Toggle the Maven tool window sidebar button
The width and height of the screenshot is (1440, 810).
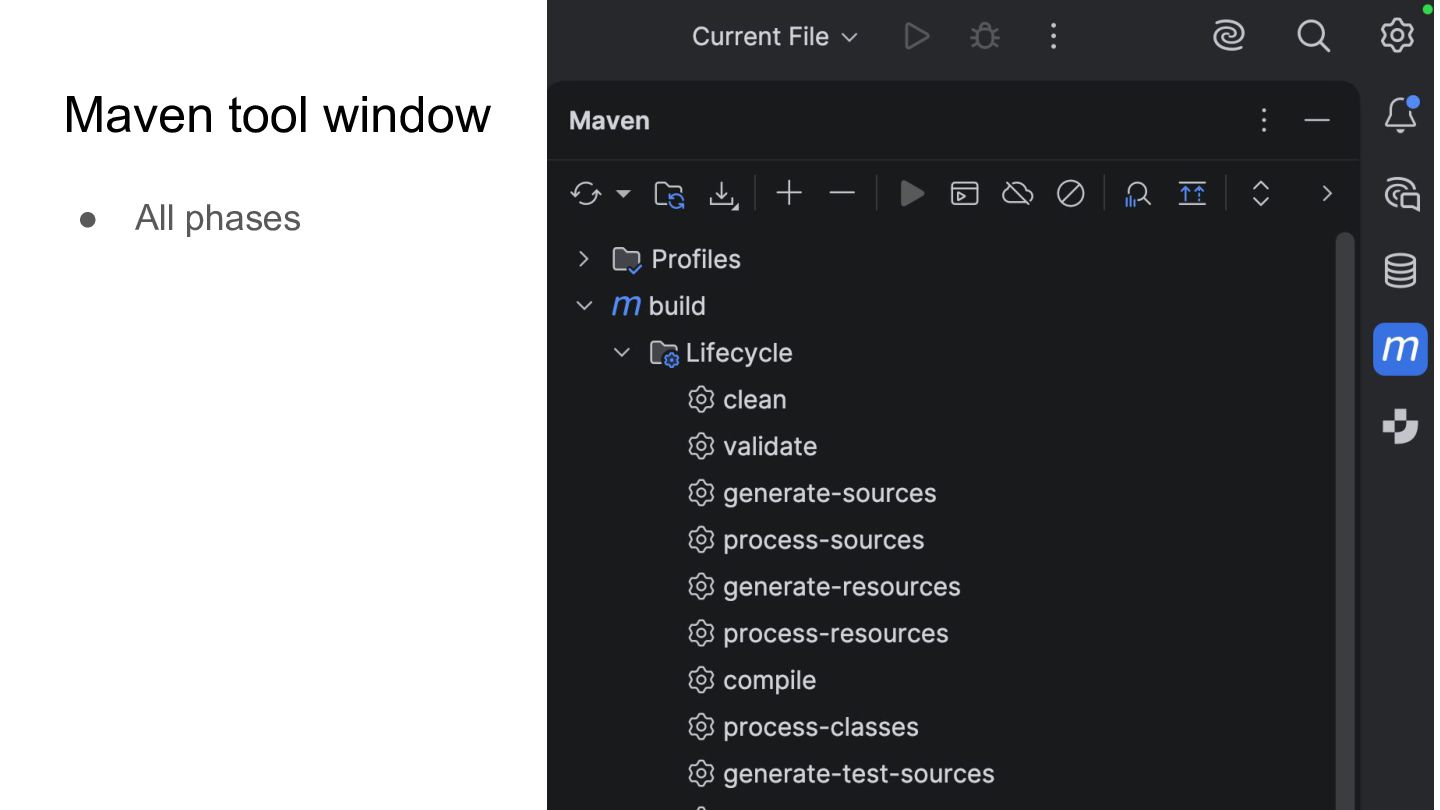(1400, 349)
